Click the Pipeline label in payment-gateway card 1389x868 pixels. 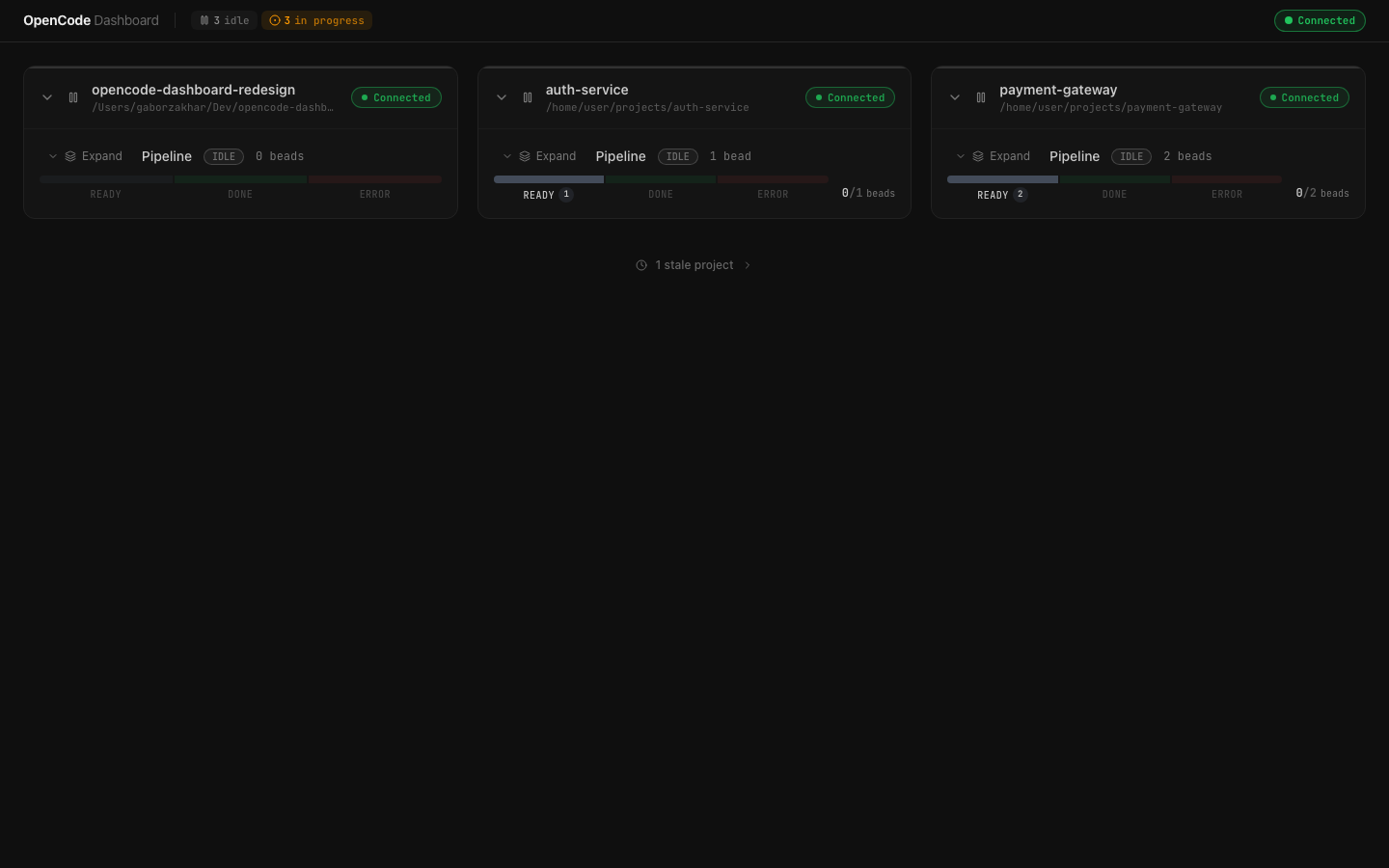click(1075, 156)
